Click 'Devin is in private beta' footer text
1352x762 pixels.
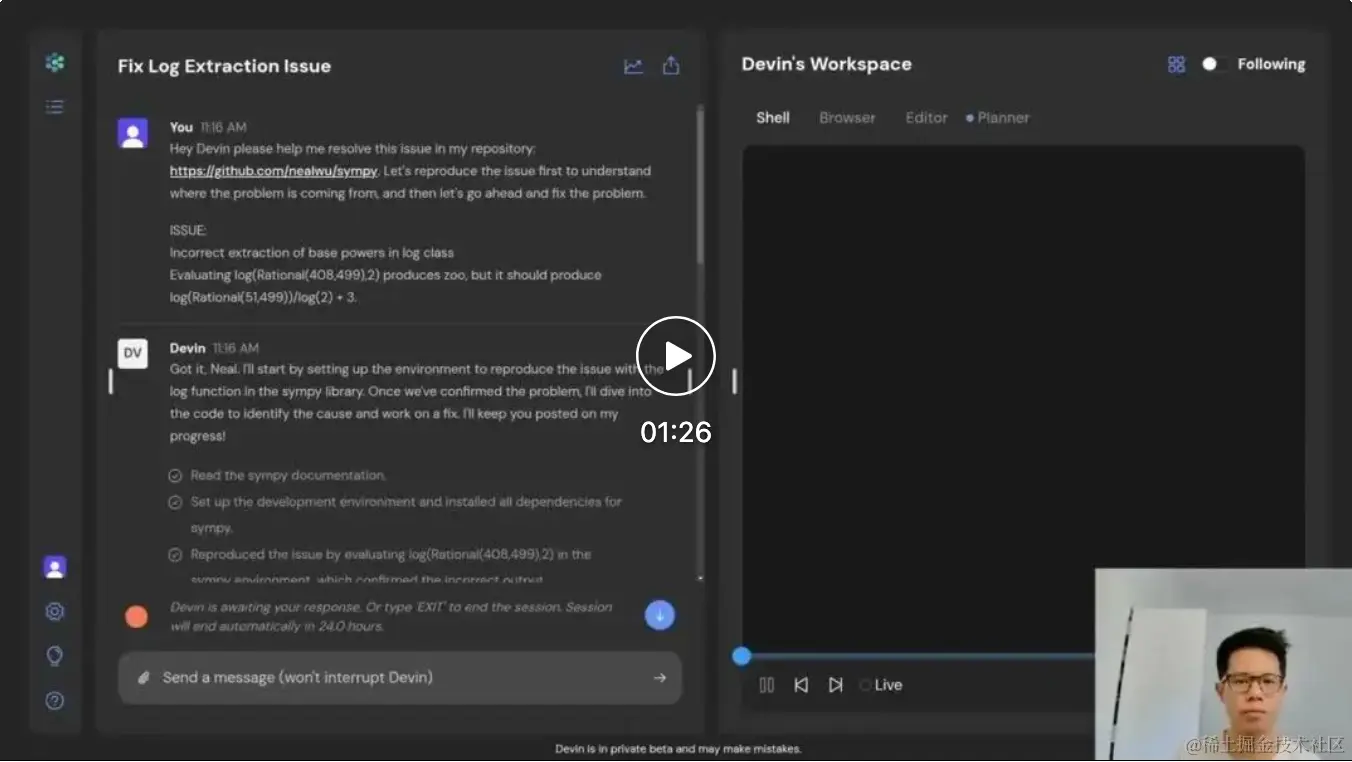click(x=678, y=749)
